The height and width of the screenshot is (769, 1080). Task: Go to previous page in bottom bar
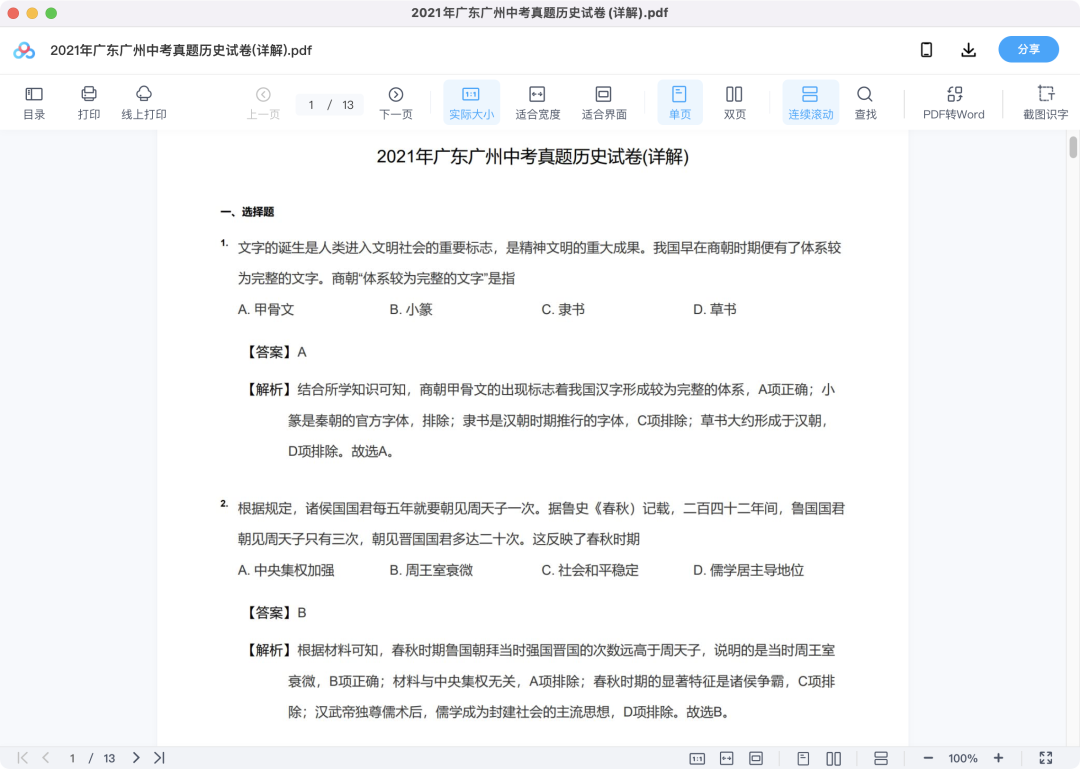(46, 758)
